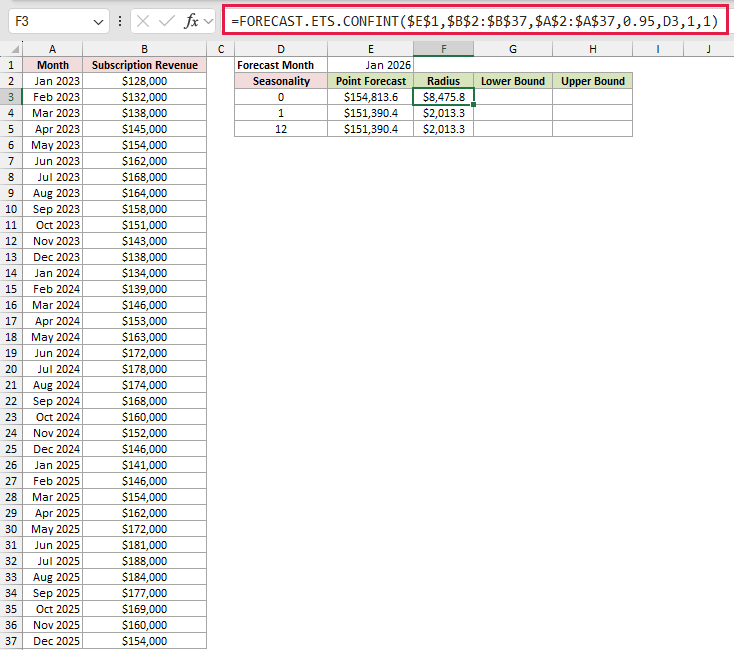Click the Jan 2026 cell

point(370,65)
